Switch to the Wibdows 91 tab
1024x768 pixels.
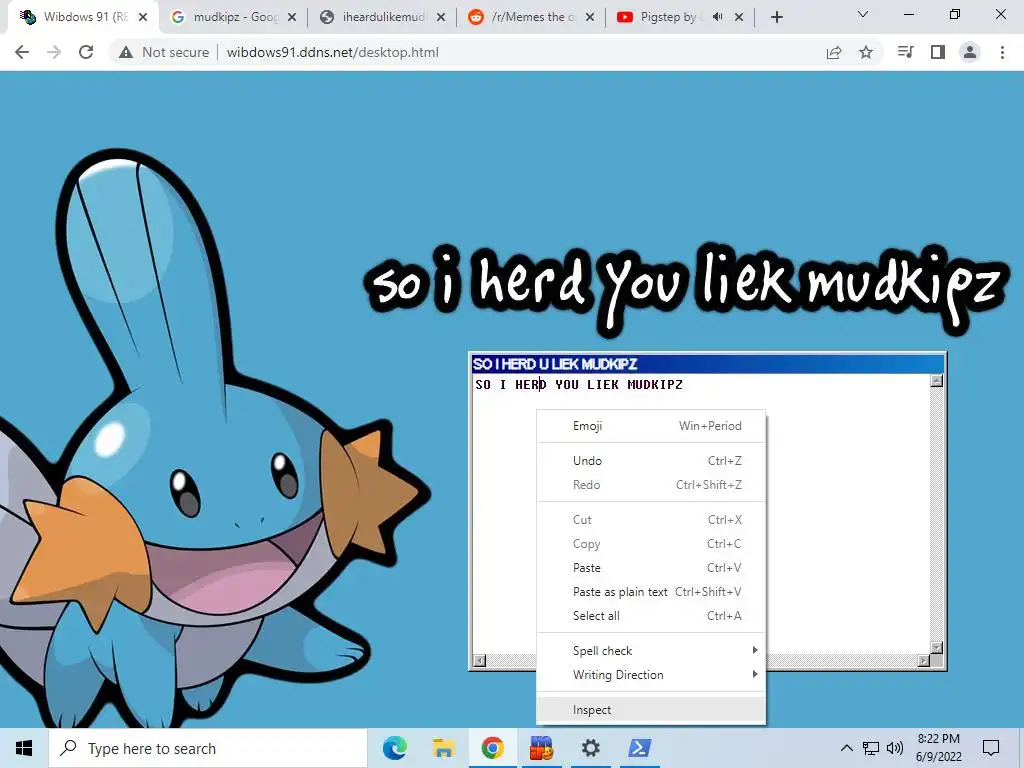[83, 17]
